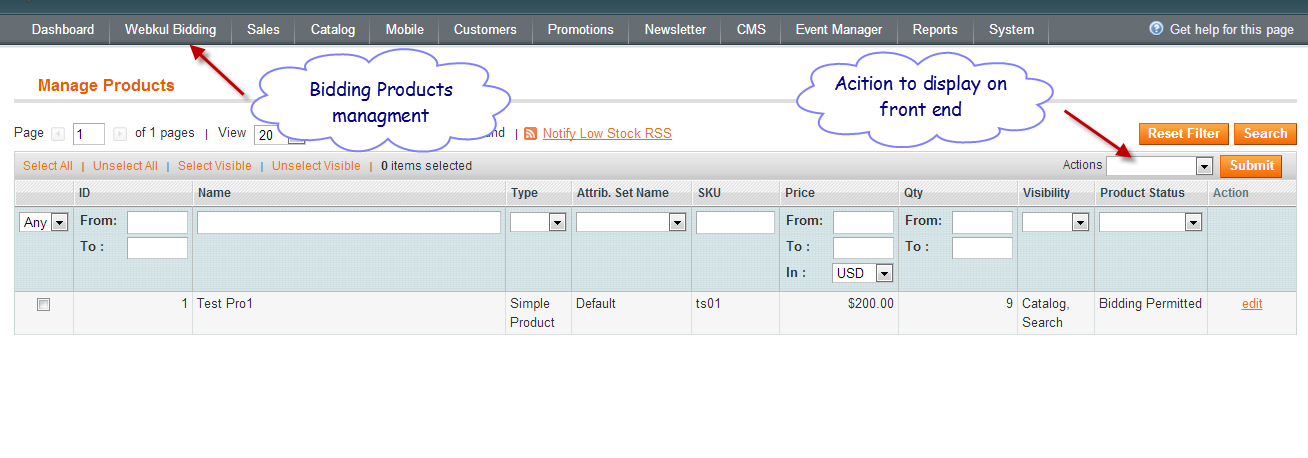1308x458 pixels.
Task: Go to previous page arrow
Action: click(57, 133)
